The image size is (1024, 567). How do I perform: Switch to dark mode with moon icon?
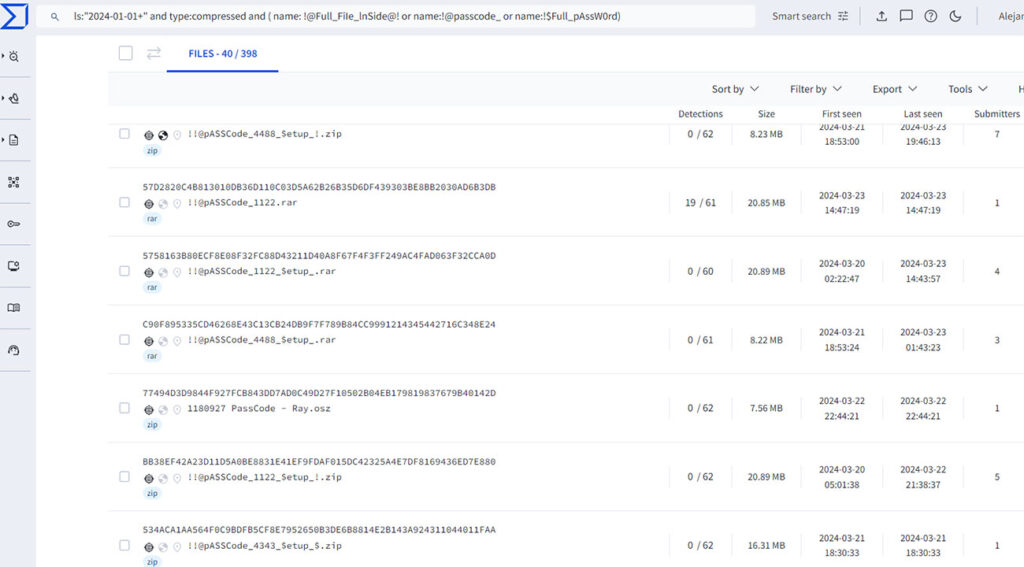[955, 16]
